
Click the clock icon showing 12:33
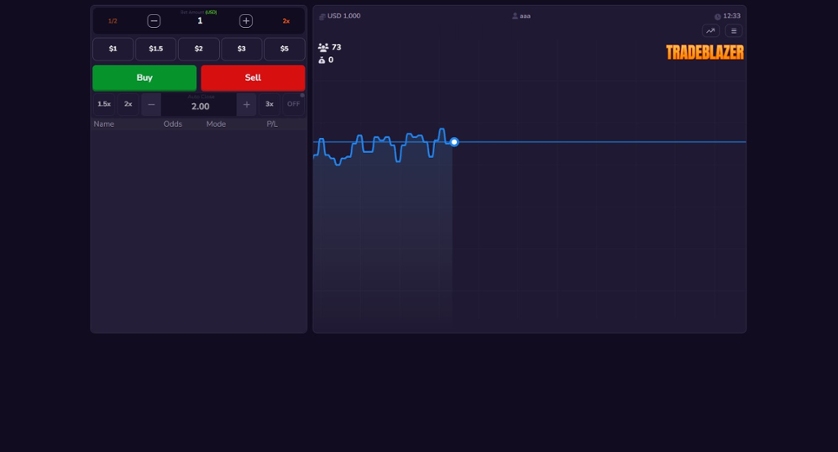coord(717,16)
